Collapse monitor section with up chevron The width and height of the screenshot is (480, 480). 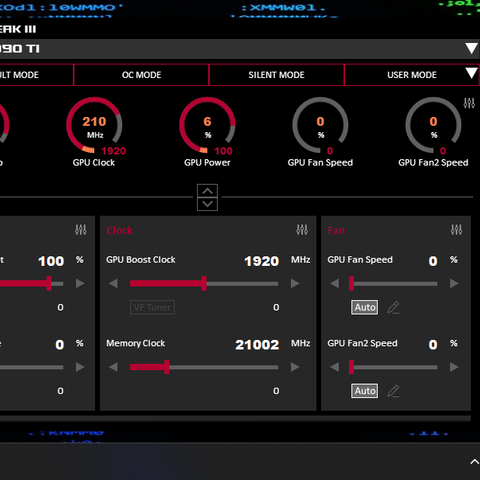click(x=207, y=191)
